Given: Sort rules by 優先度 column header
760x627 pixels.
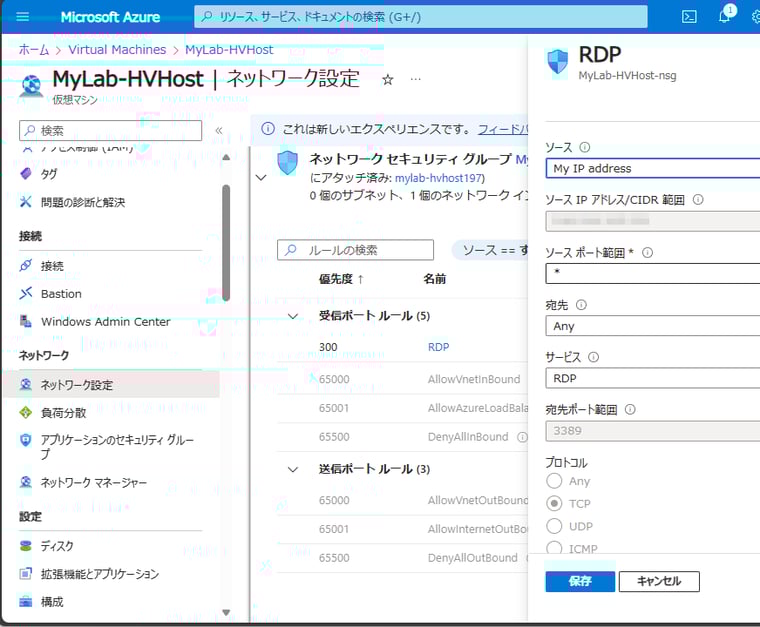Looking at the screenshot, I should (341, 279).
